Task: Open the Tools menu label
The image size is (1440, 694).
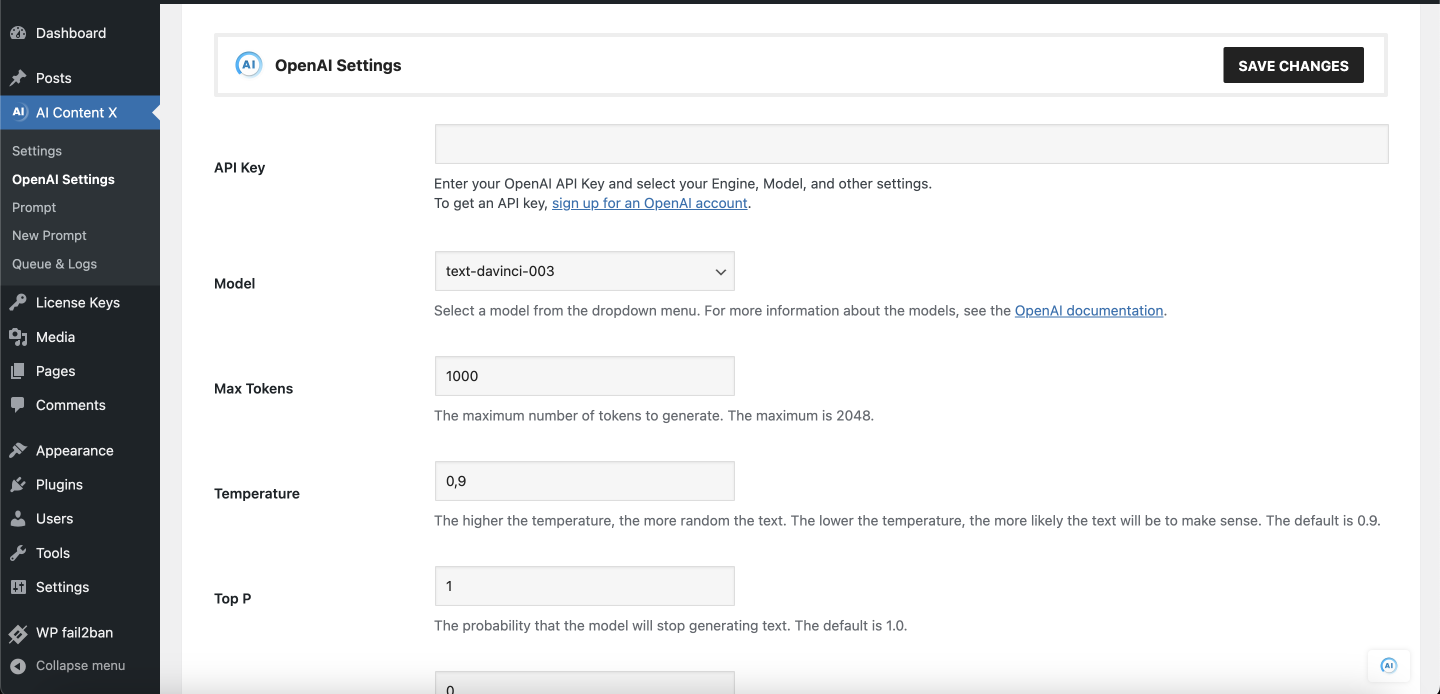Action: pos(53,553)
